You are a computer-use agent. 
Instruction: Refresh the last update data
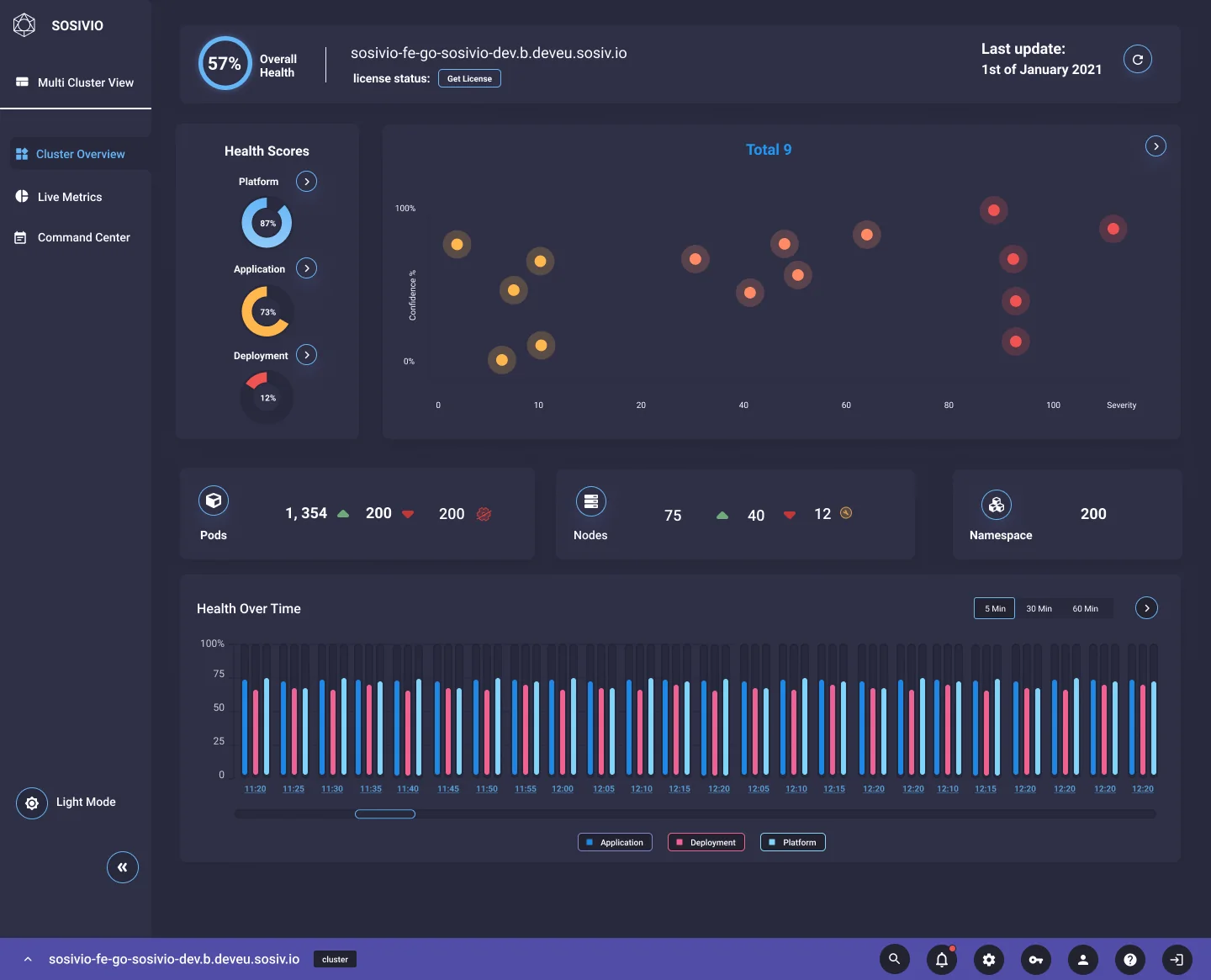coord(1138,60)
